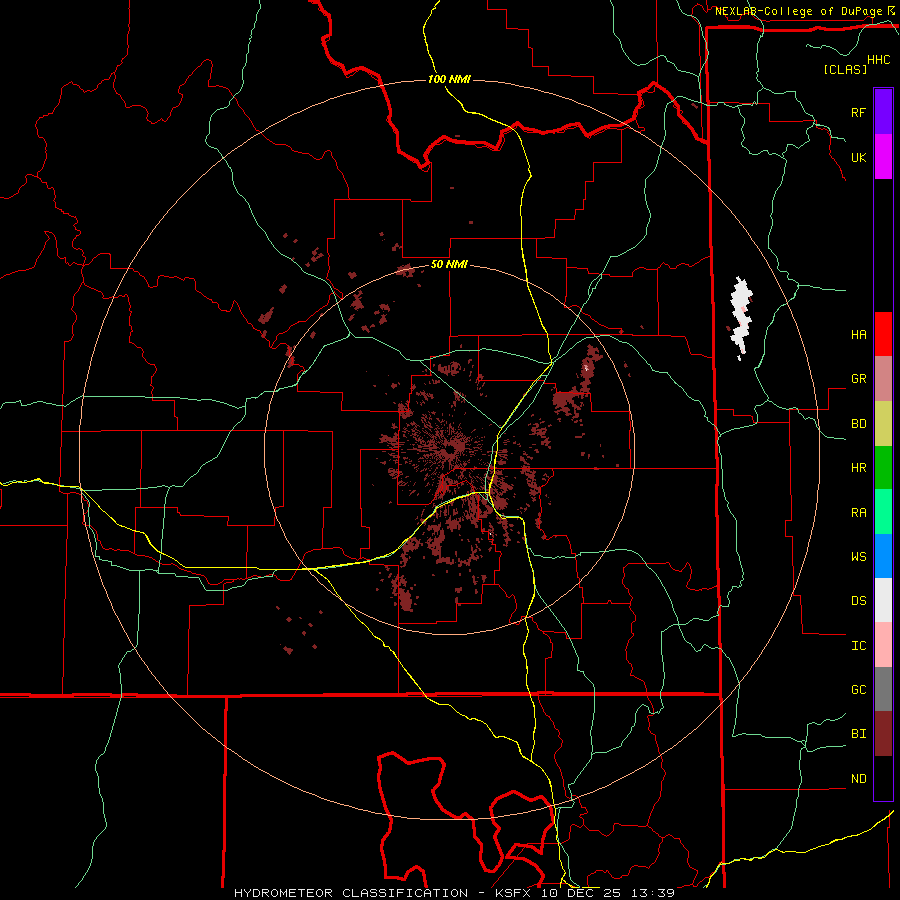
Task: Click the RF purple legend swatch
Action: pyautogui.click(x=883, y=111)
